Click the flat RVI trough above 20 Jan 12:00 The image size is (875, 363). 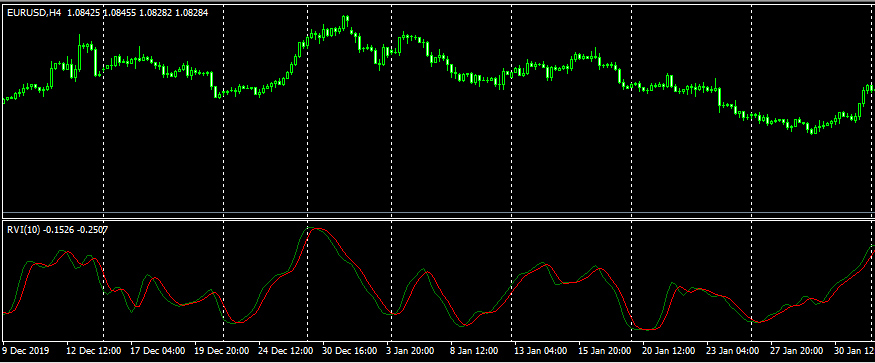point(647,329)
